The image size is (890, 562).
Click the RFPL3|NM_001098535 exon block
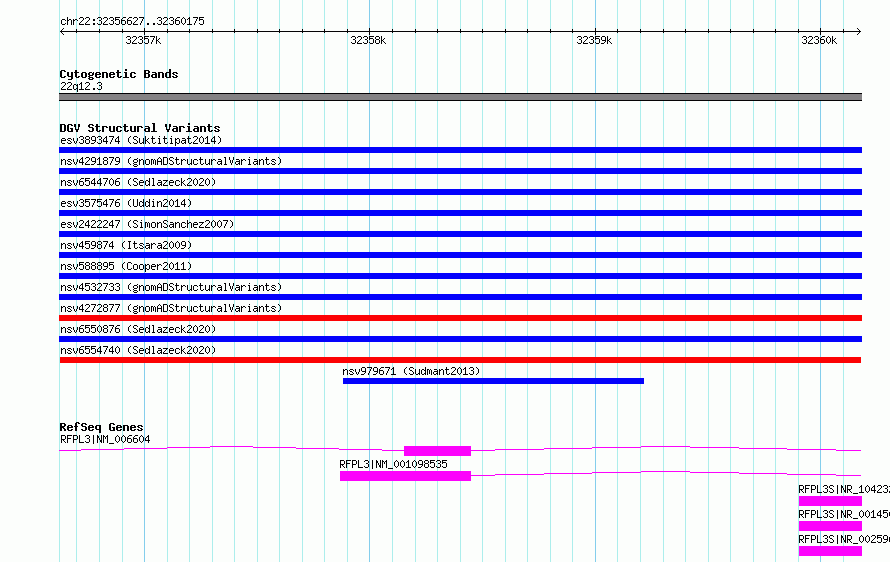[405, 476]
